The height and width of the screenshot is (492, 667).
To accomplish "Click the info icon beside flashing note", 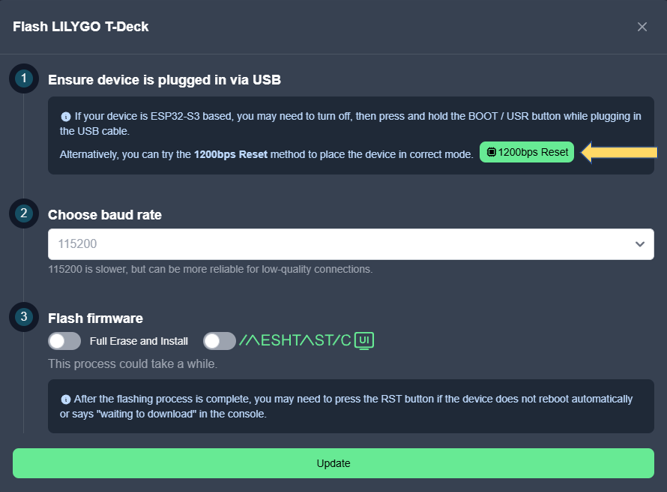I will click(66, 399).
